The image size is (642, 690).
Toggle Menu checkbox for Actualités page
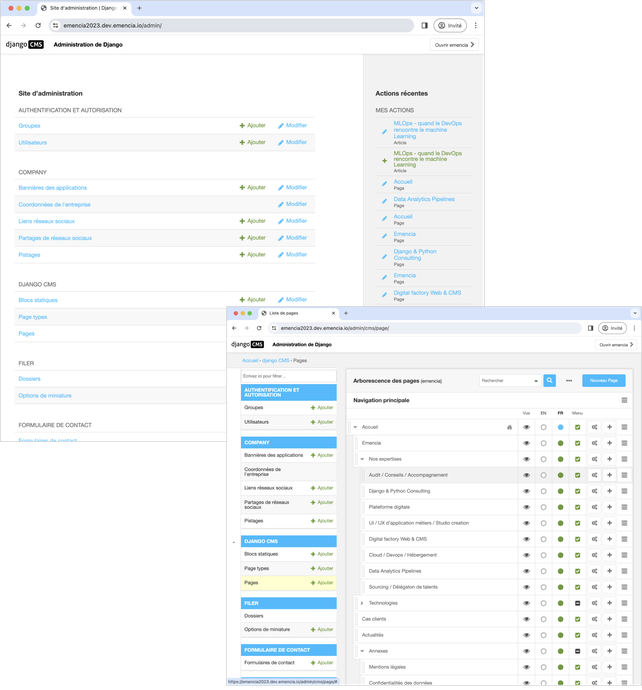[577, 635]
